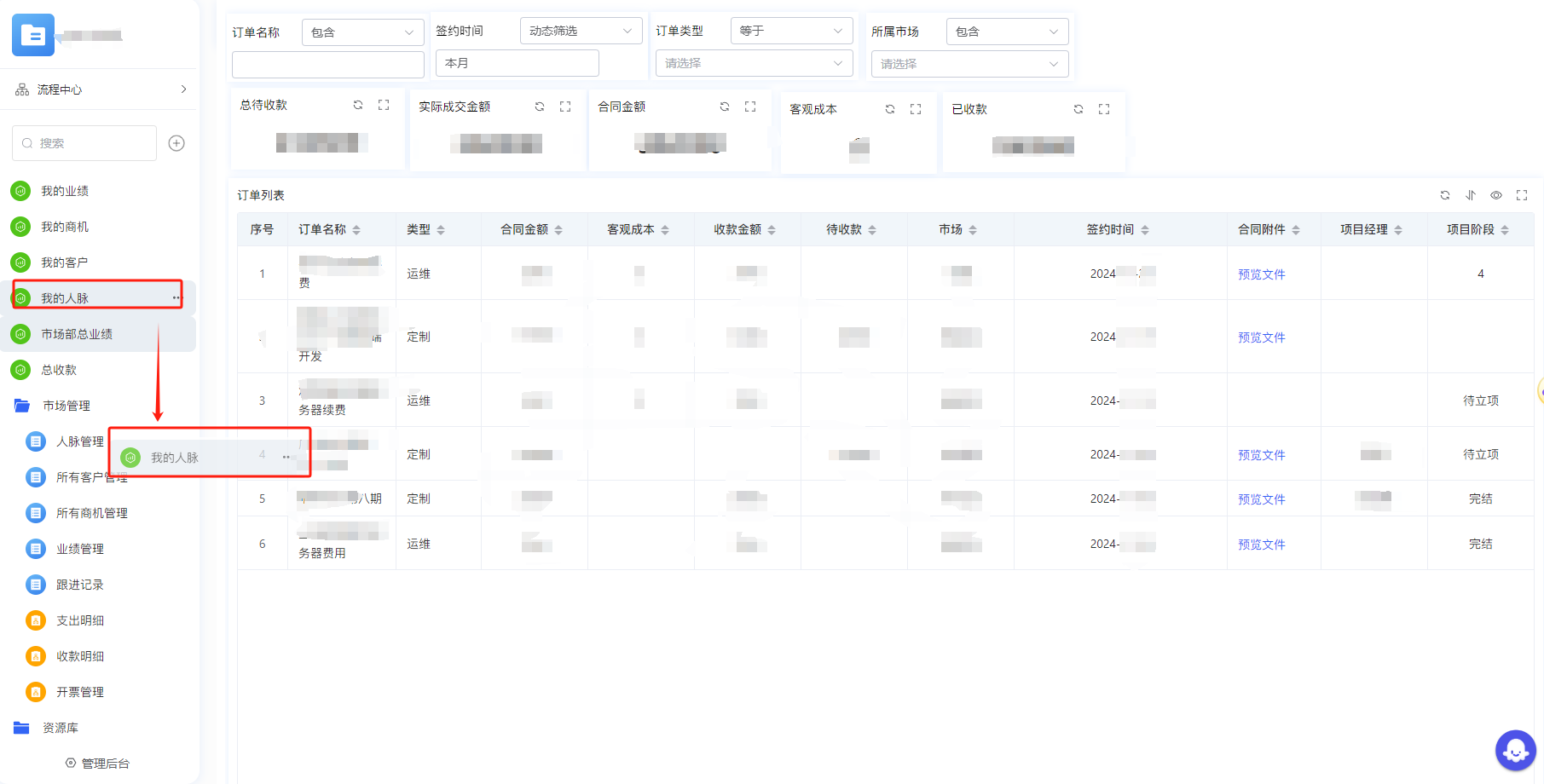Open the 签约时间 动态筛选 dropdown
Image resolution: width=1544 pixels, height=784 pixels.
581,31
